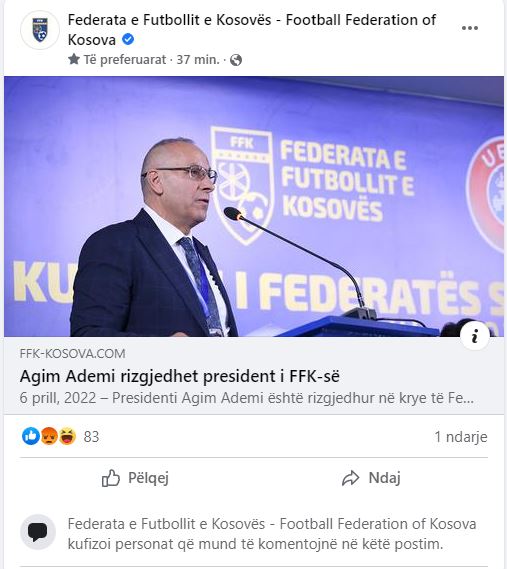Click the laughing reaction emoji
507x569 pixels.
[68, 436]
